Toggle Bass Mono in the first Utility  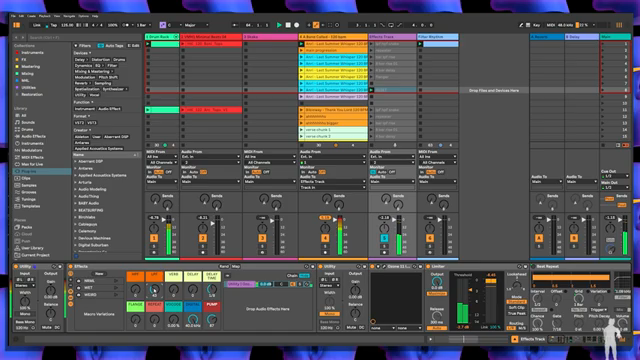click(x=25, y=322)
